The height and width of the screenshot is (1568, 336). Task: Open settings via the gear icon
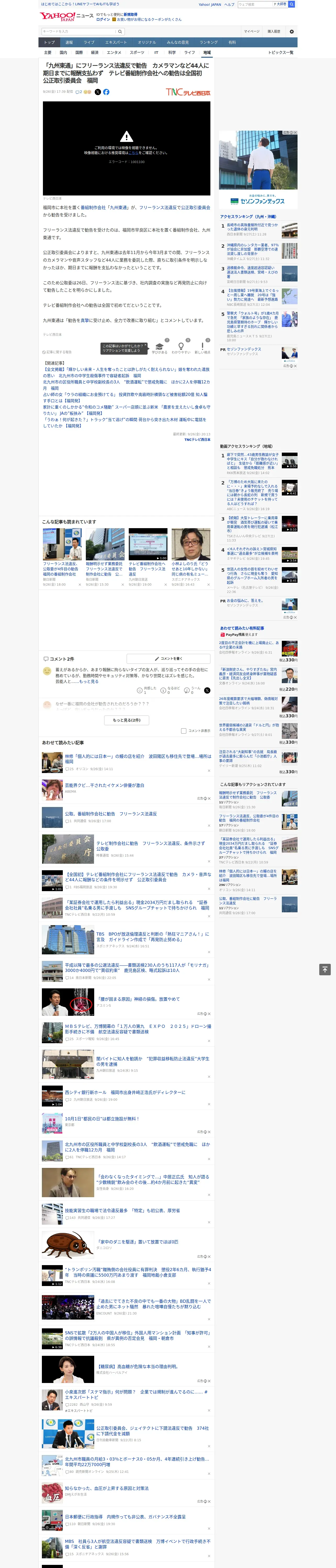pyautogui.click(x=292, y=32)
